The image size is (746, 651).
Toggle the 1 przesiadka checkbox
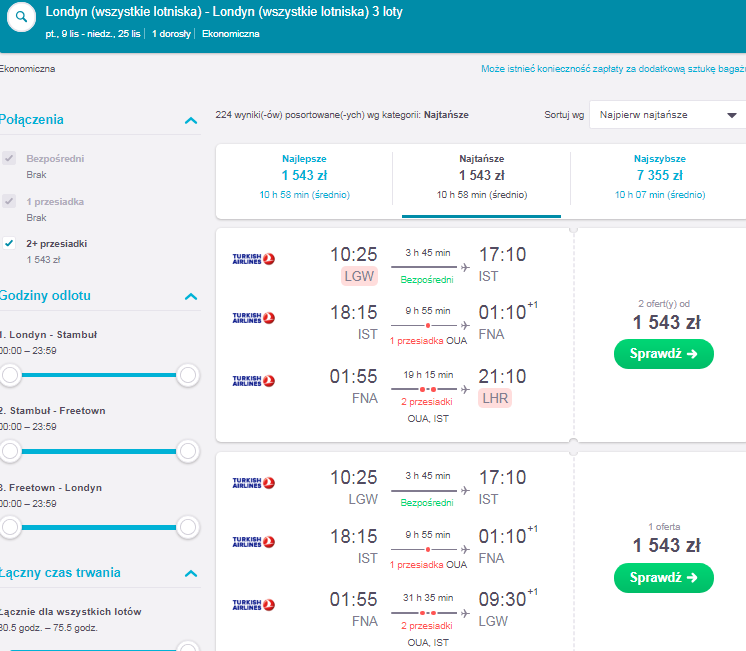coord(9,201)
